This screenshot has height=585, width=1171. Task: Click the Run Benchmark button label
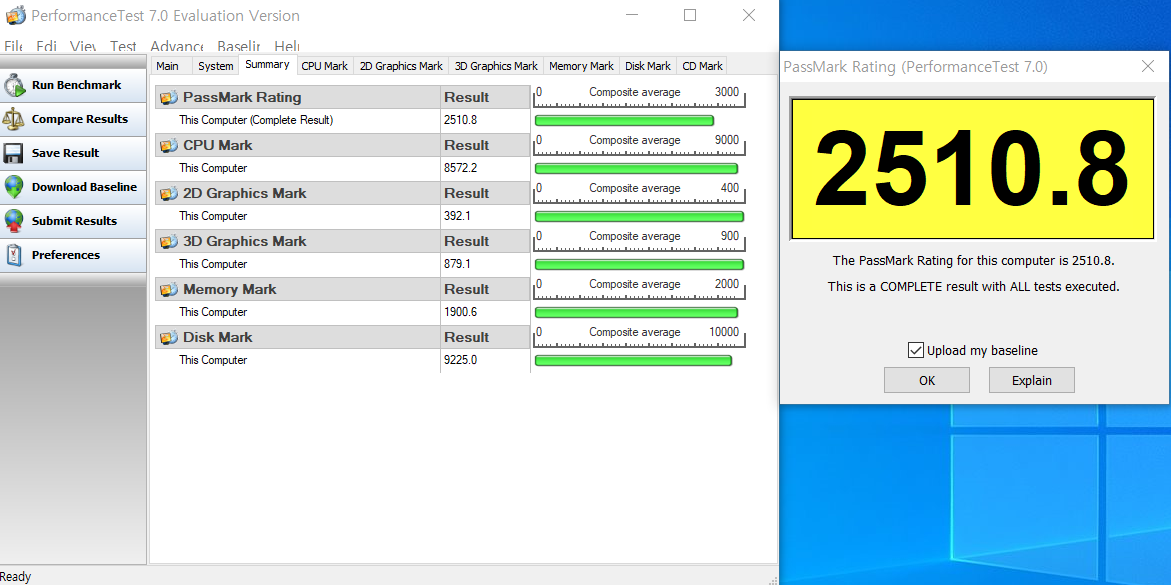tap(76, 85)
